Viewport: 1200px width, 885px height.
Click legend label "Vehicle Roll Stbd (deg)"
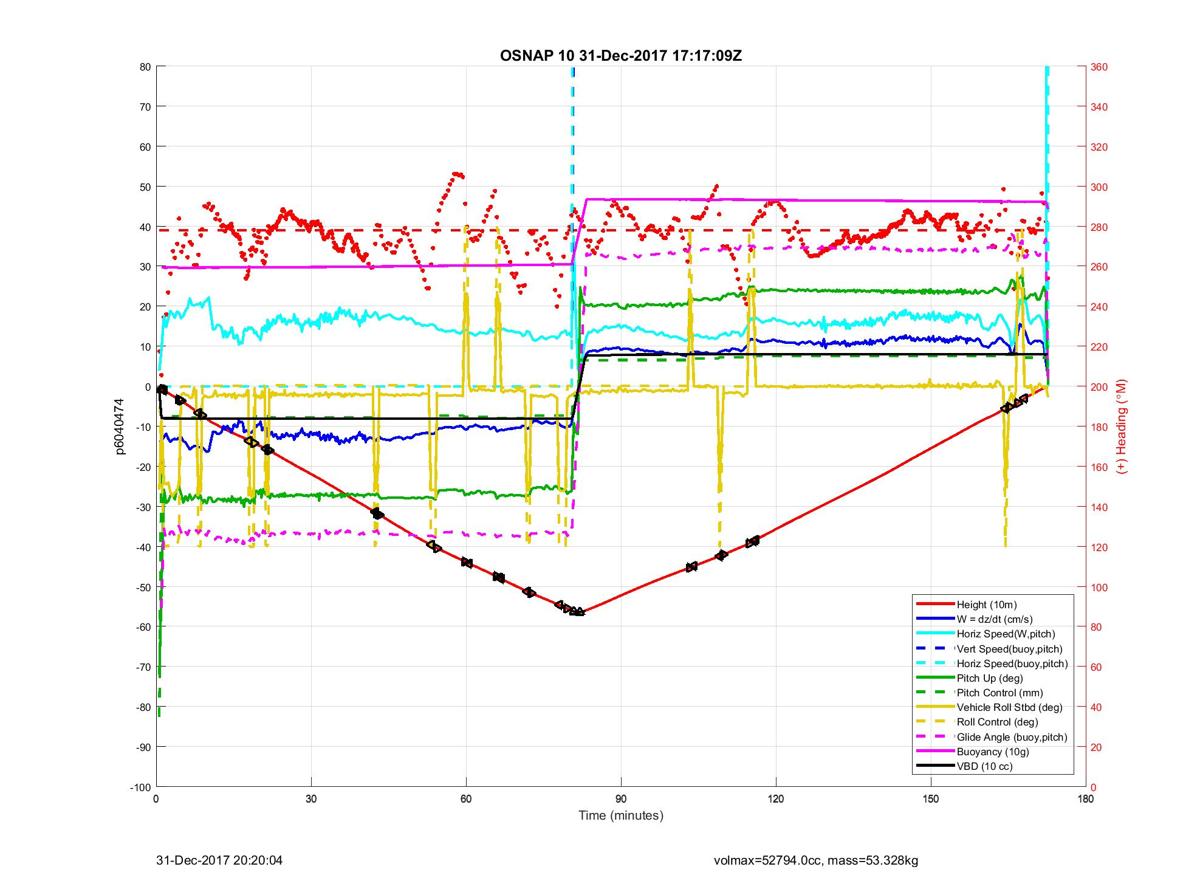[x=1010, y=708]
